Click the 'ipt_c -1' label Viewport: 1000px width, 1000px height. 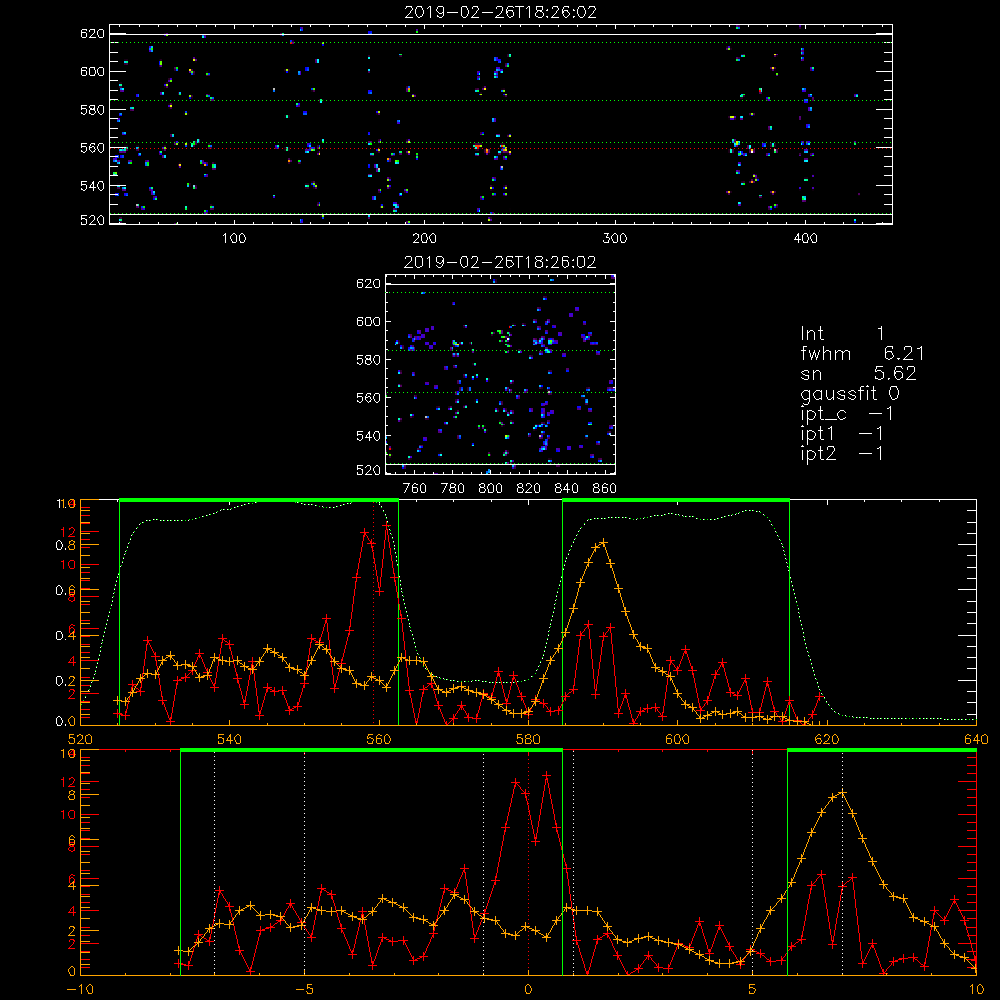[847, 414]
